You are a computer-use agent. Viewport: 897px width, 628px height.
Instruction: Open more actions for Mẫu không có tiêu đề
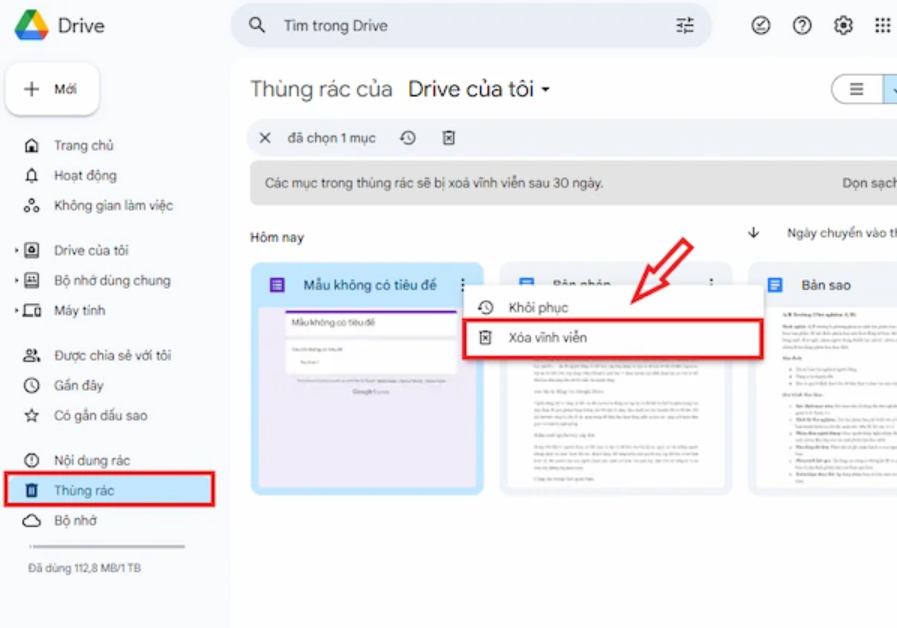pyautogui.click(x=462, y=284)
